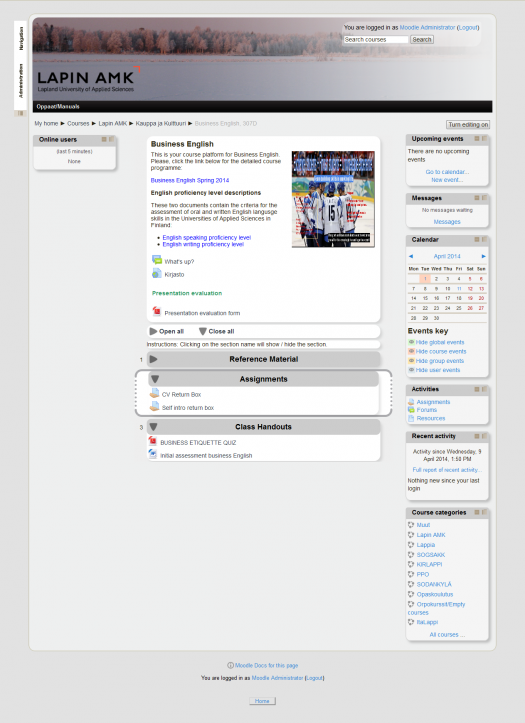The width and height of the screenshot is (525, 723).
Task: Click the SODANKYLÄ category icon
Action: tap(411, 584)
